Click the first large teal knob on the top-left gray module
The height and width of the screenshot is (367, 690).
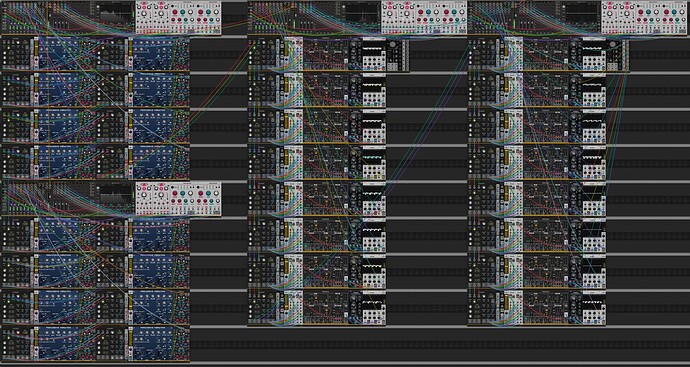pyautogui.click(x=183, y=12)
